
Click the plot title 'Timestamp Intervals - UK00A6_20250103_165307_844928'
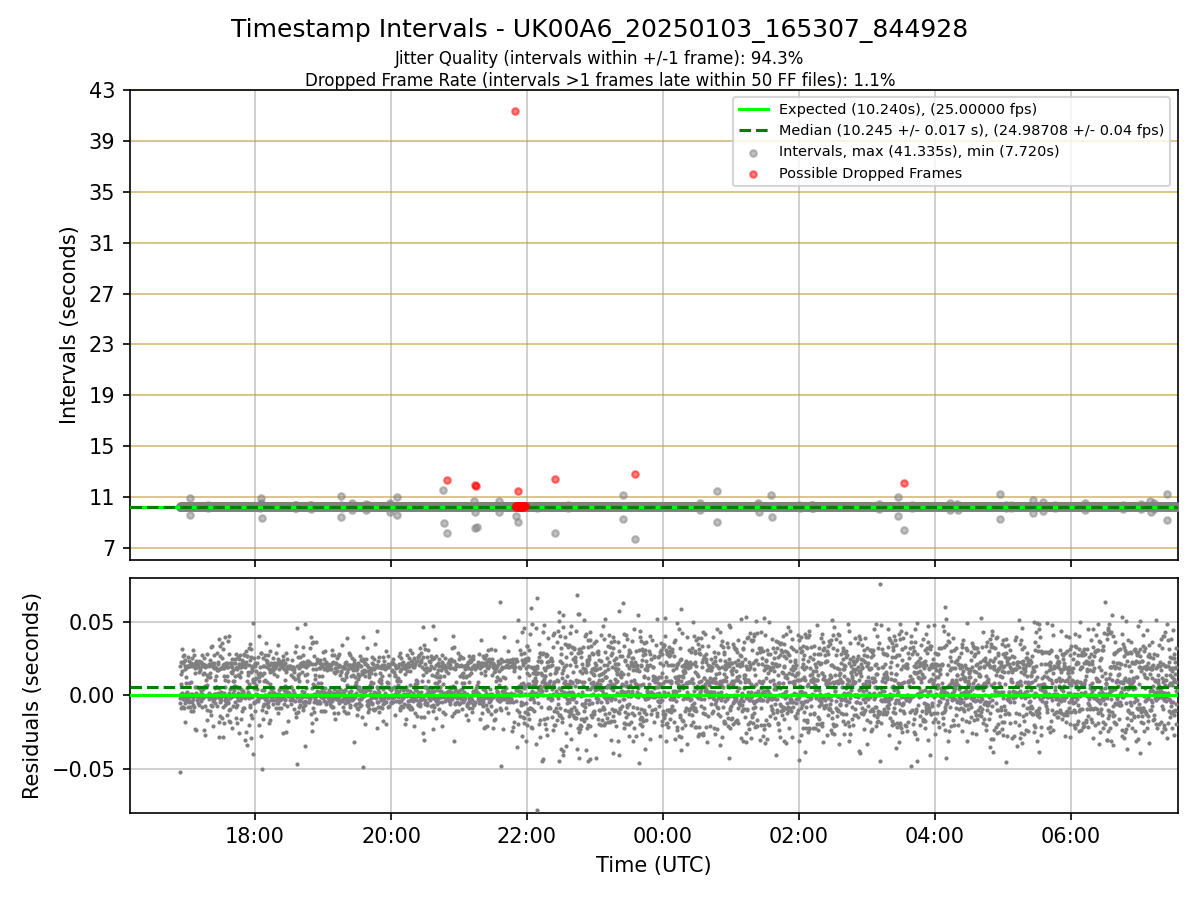(x=599, y=29)
